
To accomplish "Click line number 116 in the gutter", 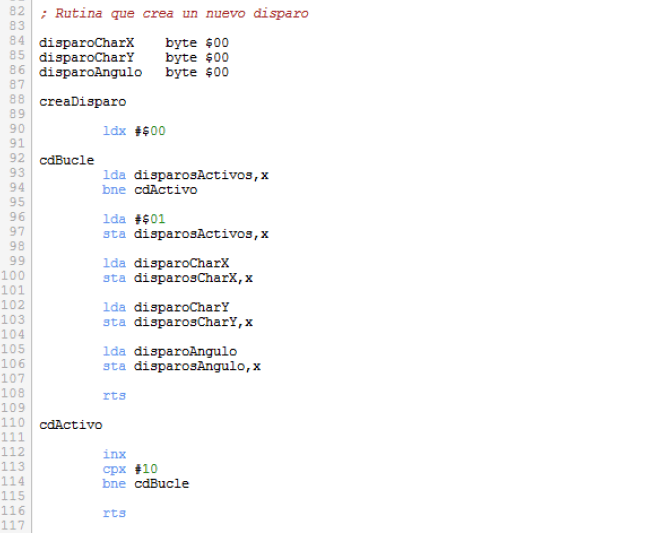I will [15, 513].
